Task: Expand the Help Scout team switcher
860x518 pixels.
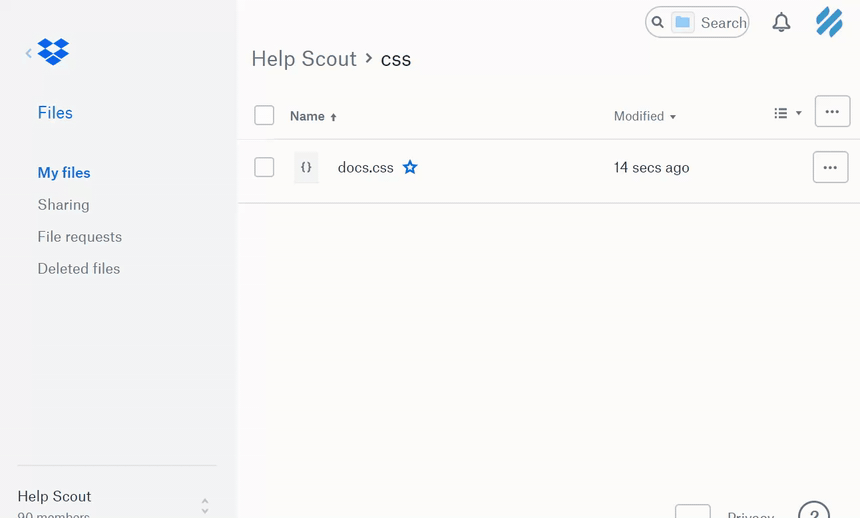Action: click(x=204, y=505)
